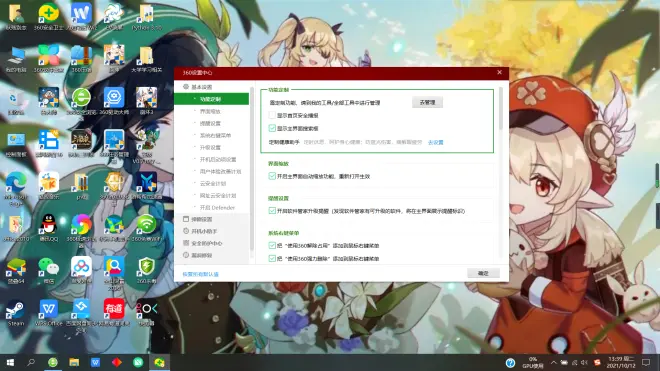The width and height of the screenshot is (660, 371).
Task: Open 360安全卫士 desktop icon
Action: click(49, 16)
